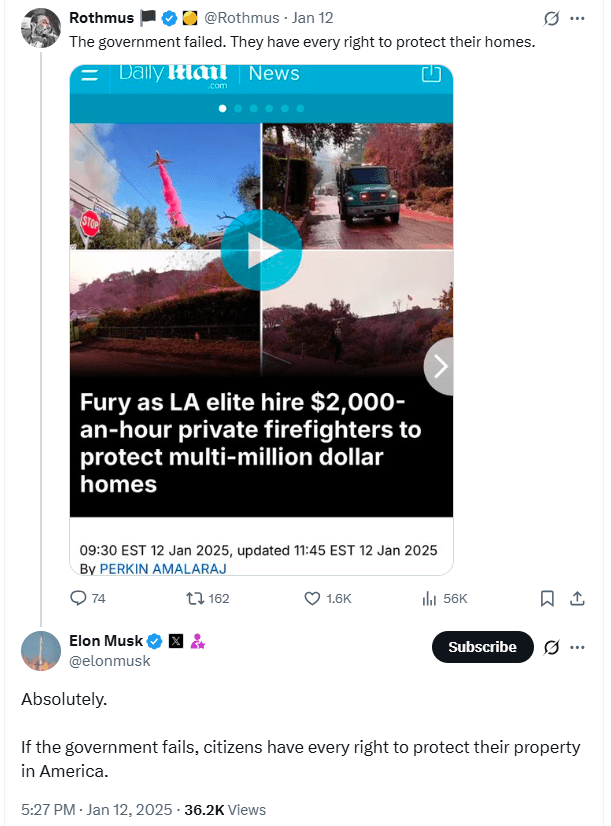Click the reply icon on Rothmus's post

pos(79,598)
